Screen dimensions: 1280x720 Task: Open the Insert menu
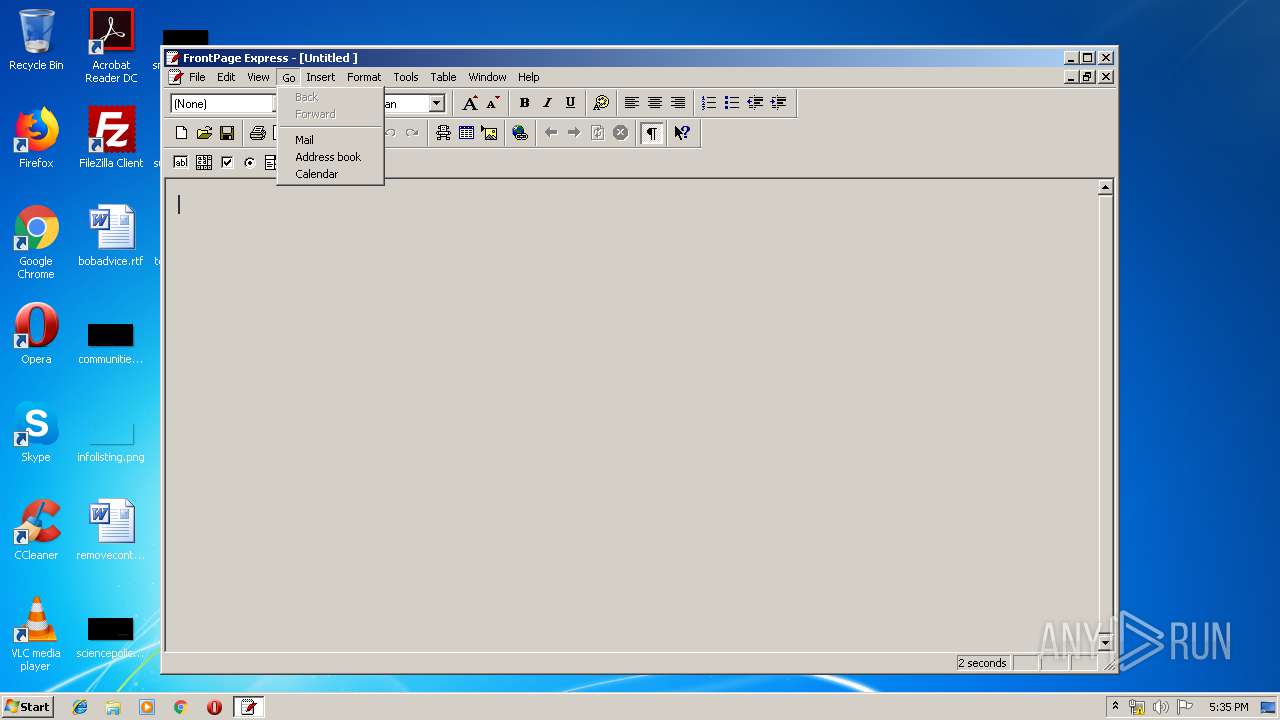click(x=321, y=77)
